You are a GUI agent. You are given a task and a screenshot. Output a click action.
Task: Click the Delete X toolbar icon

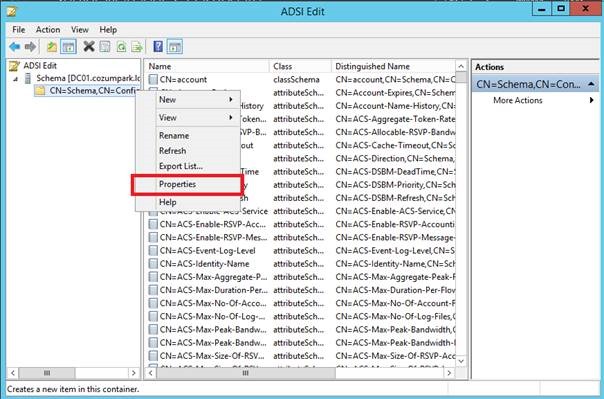[89, 47]
